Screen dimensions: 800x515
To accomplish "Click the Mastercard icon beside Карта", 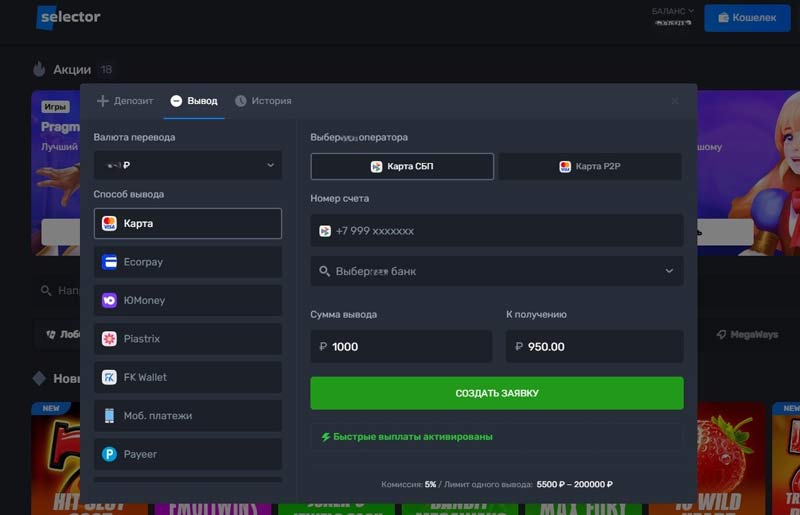I will click(109, 223).
